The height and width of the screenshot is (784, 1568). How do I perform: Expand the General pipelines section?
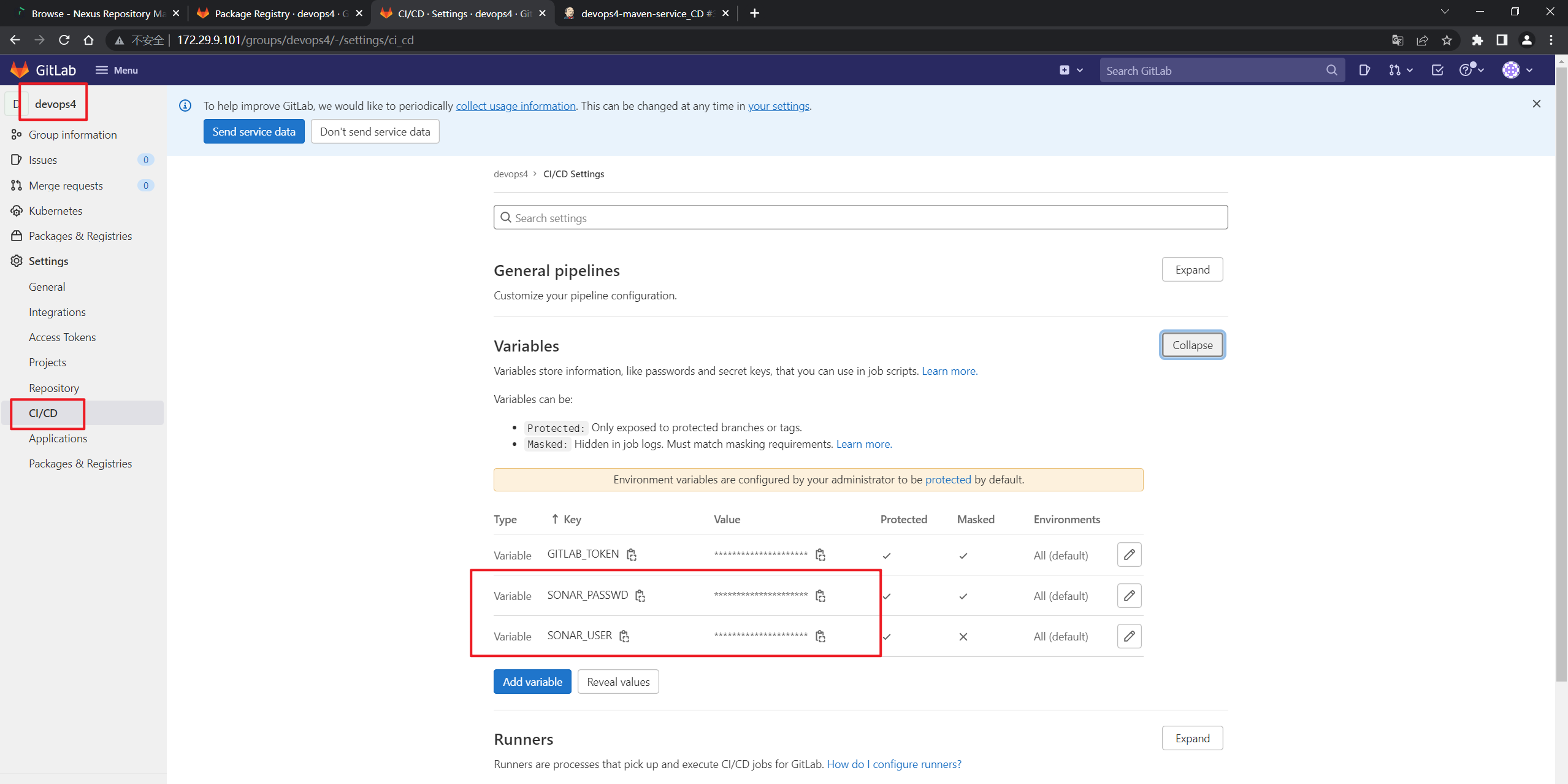pos(1192,269)
